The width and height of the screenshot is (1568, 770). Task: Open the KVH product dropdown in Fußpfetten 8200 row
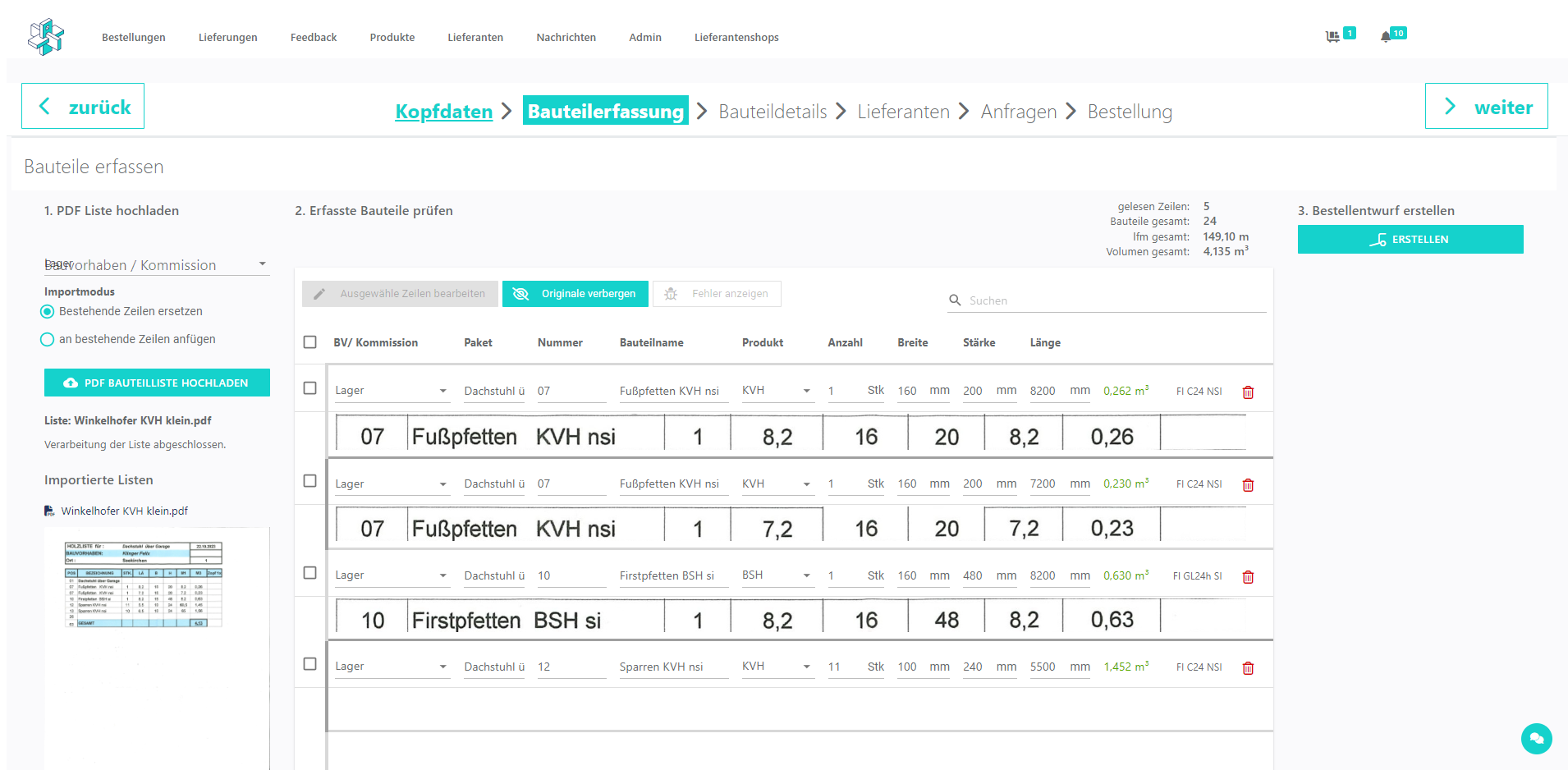(x=777, y=391)
